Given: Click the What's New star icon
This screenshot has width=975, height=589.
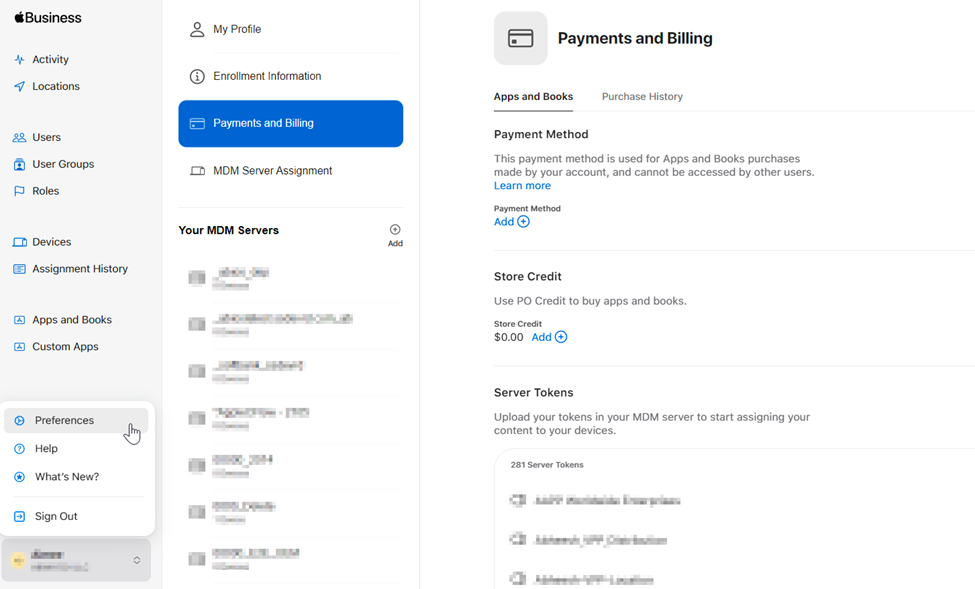Looking at the screenshot, I should point(19,477).
